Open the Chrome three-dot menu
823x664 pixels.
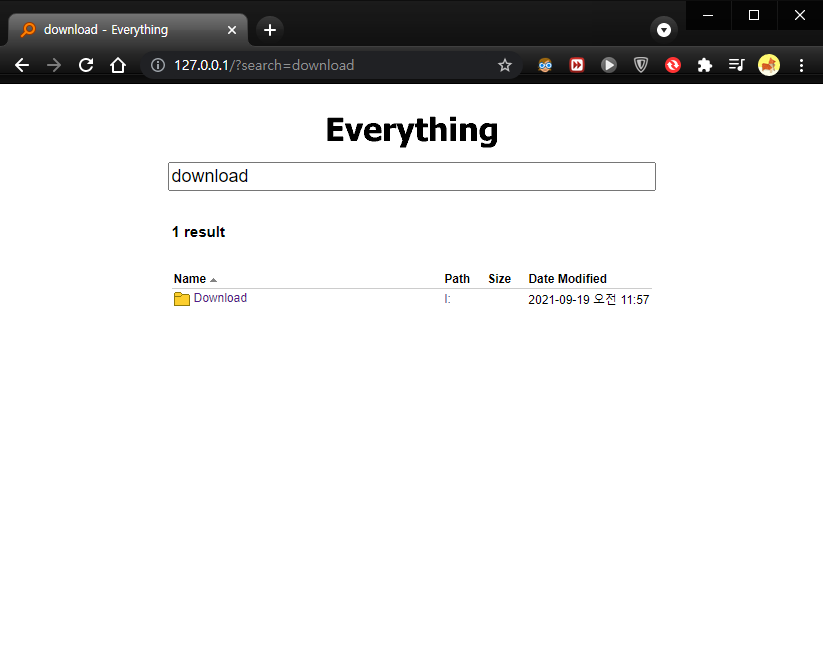[801, 65]
